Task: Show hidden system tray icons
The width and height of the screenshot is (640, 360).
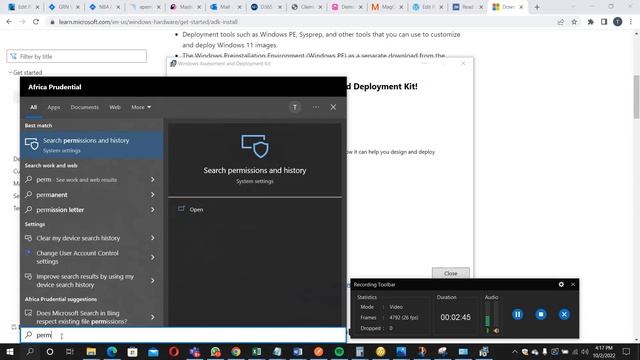Action: point(515,351)
